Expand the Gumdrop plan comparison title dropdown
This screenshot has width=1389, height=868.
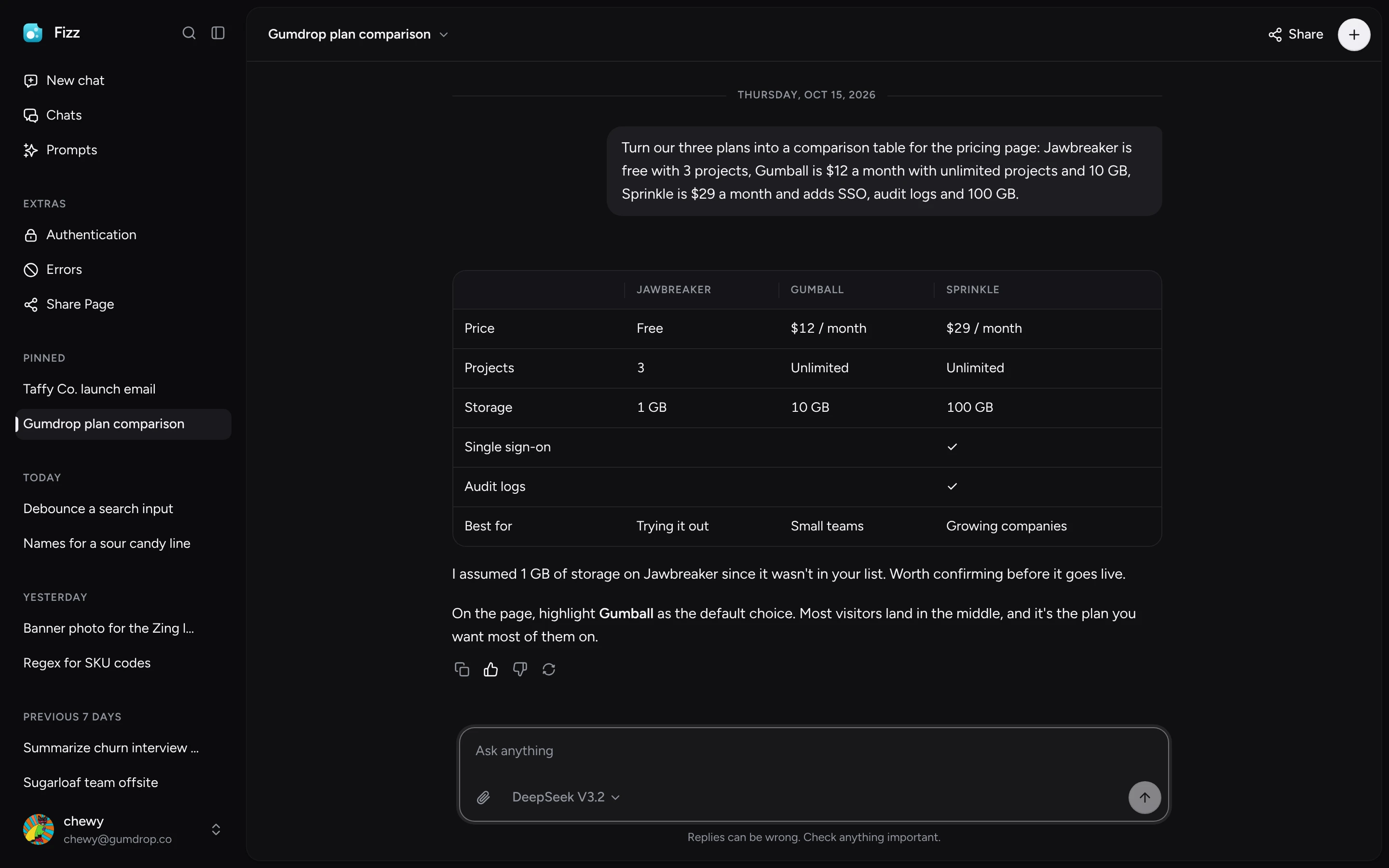358,34
